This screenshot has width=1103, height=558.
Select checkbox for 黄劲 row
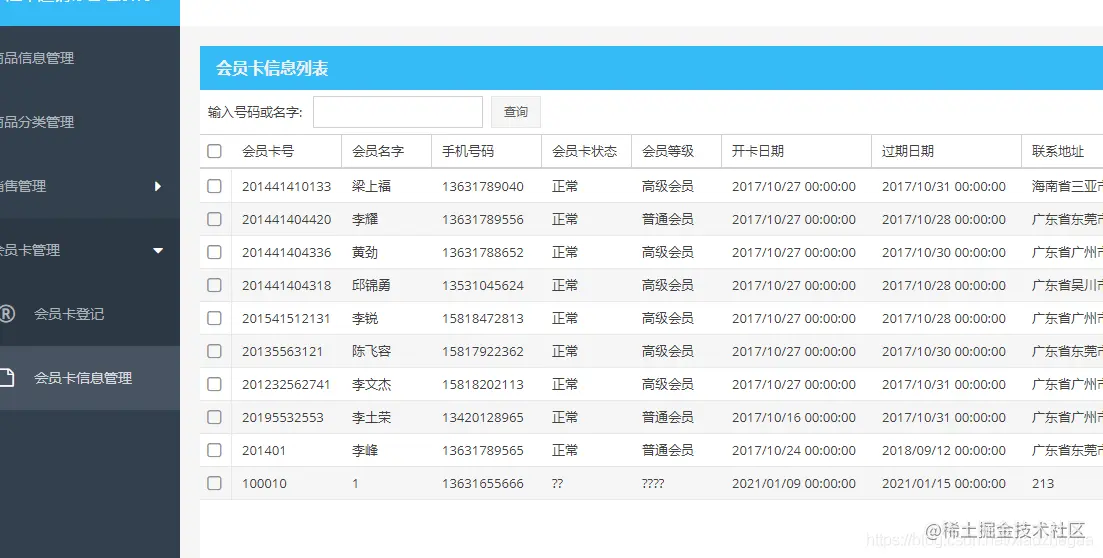pos(215,253)
